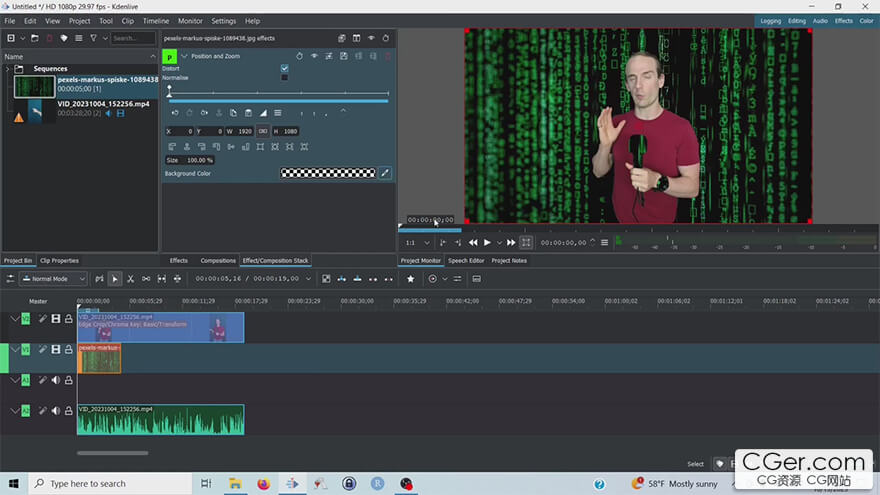Image resolution: width=880 pixels, height=495 pixels.
Task: Toggle the monitor edit mode icon
Action: point(526,242)
